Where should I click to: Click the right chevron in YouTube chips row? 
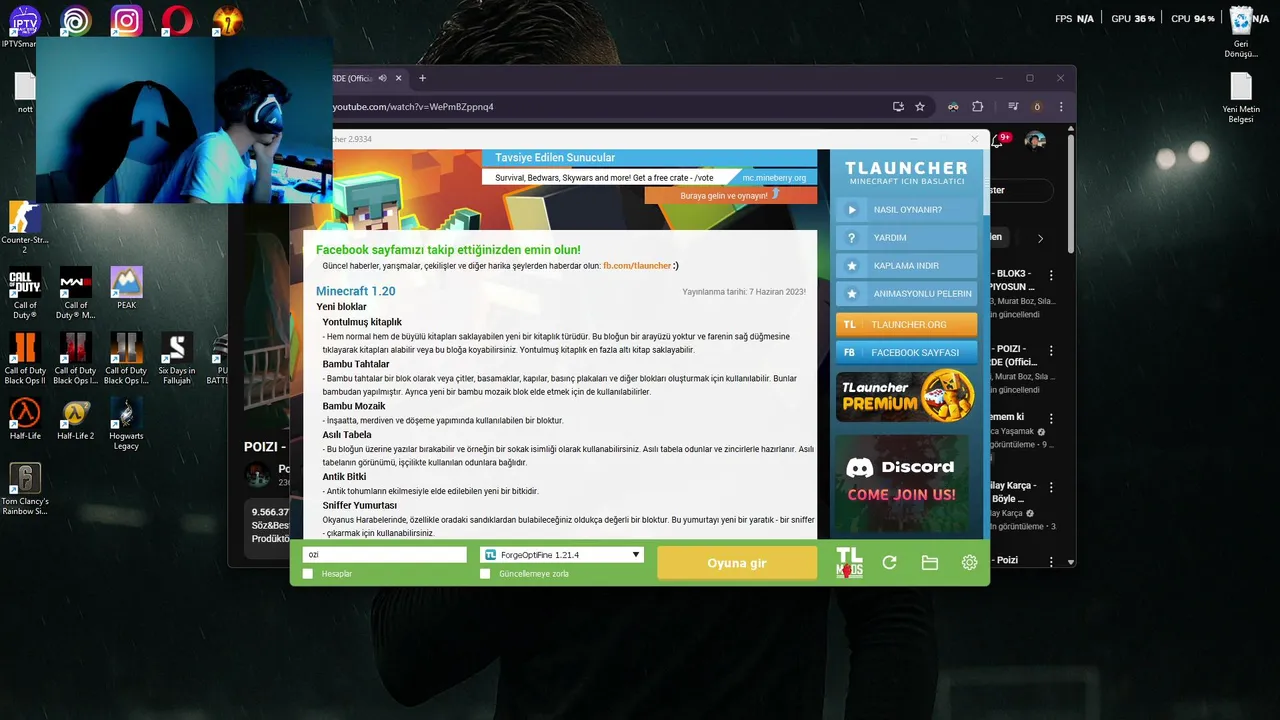[1040, 238]
